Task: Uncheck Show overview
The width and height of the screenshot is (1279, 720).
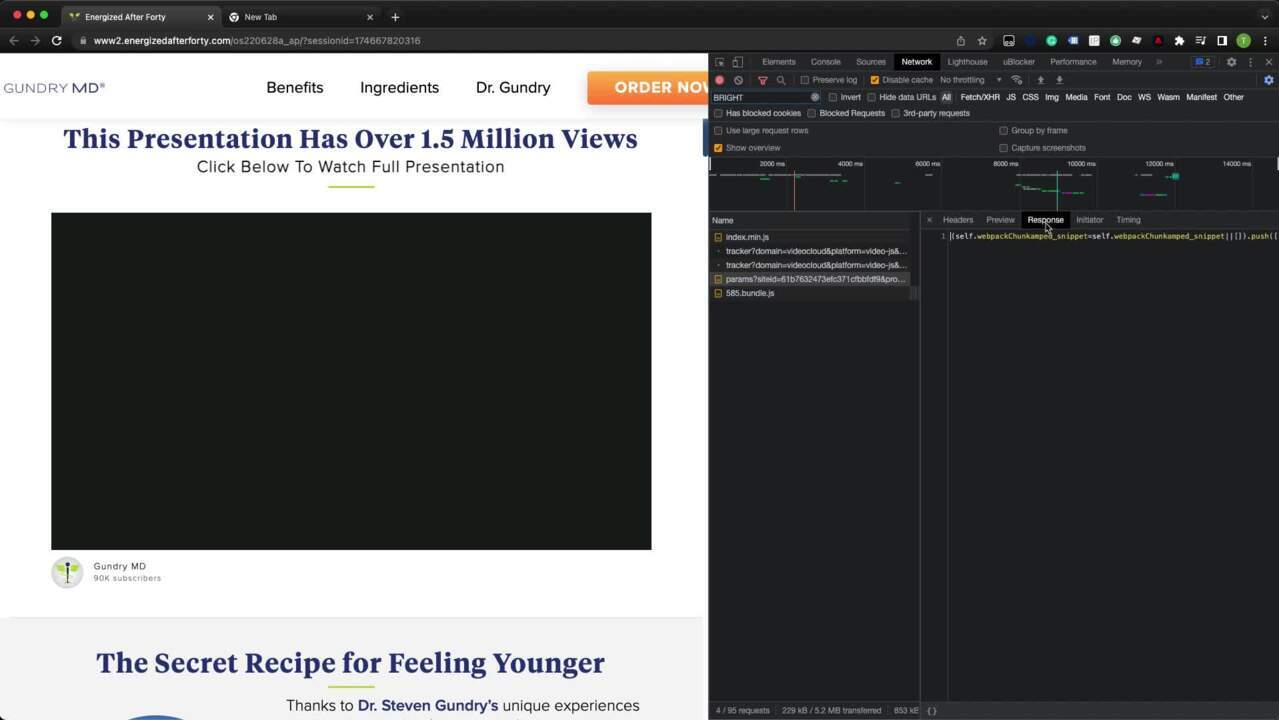Action: (x=718, y=148)
